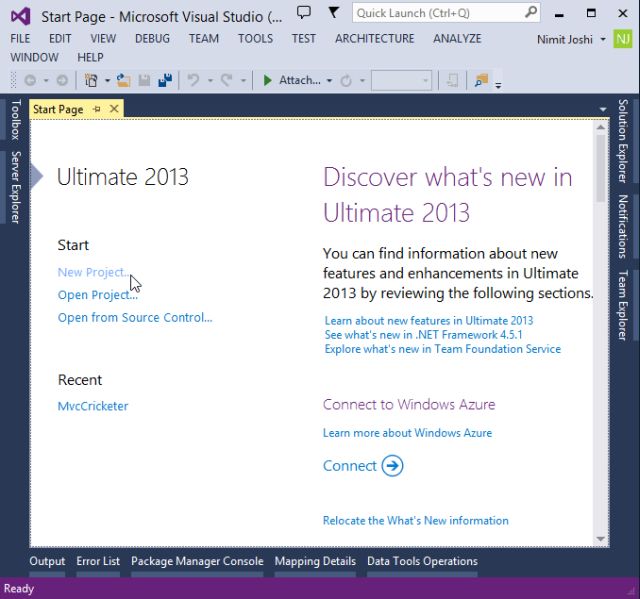The image size is (640, 599).
Task: Open the WINDOW menu
Action: [x=34, y=57]
